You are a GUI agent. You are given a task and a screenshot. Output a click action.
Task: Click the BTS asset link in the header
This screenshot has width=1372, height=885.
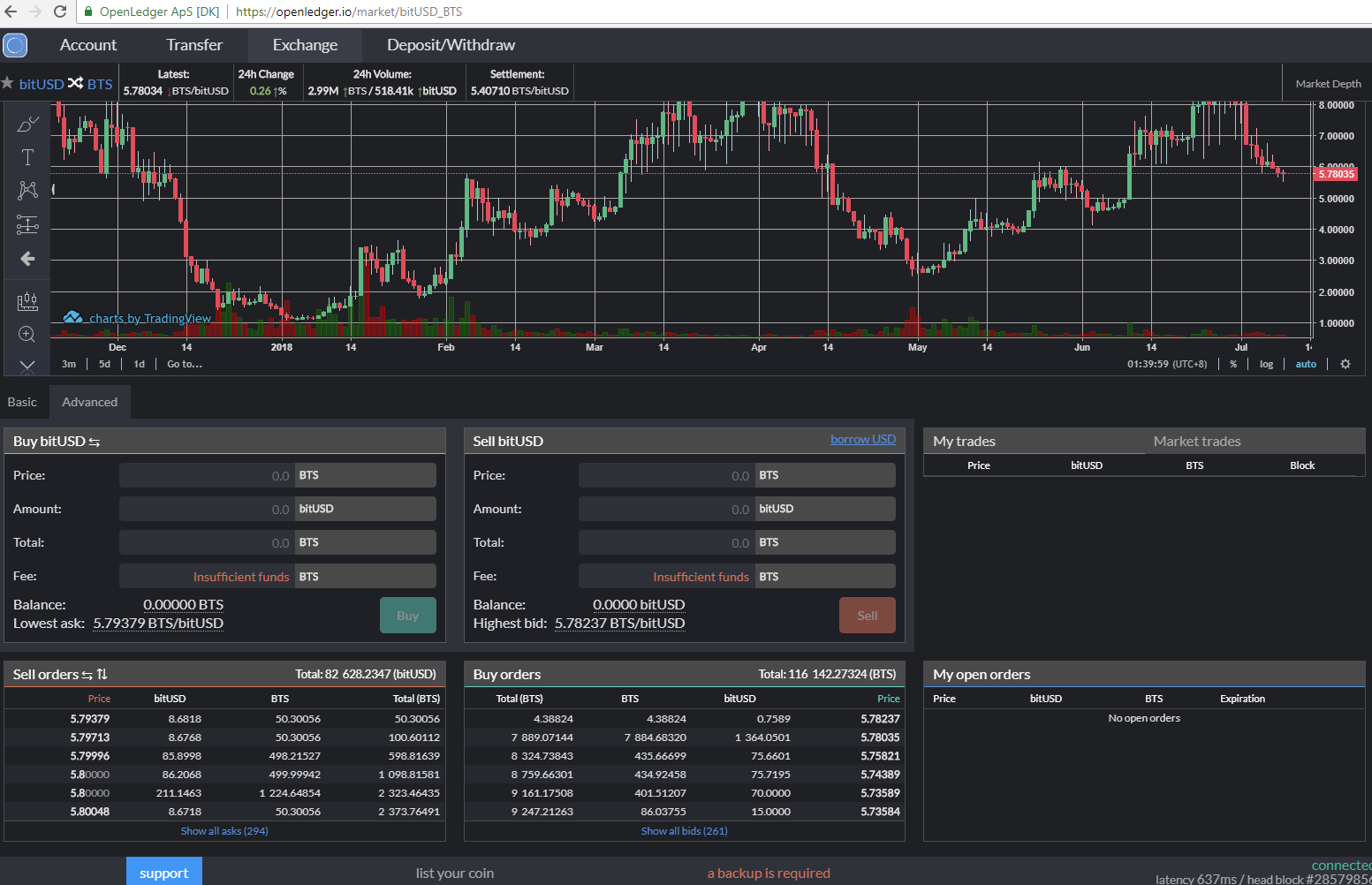click(100, 84)
